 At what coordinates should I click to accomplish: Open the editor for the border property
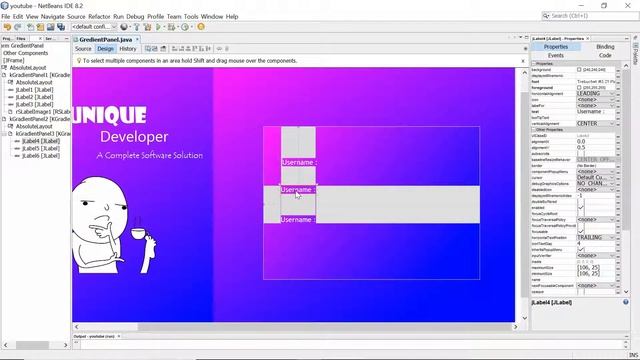tap(618, 166)
